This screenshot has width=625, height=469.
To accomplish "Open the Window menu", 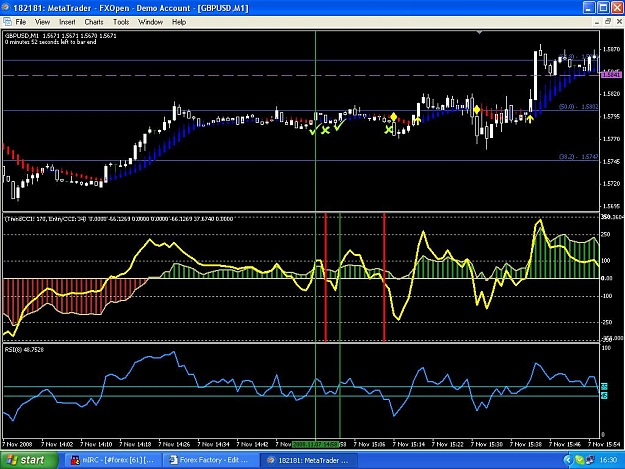I will 150,22.
